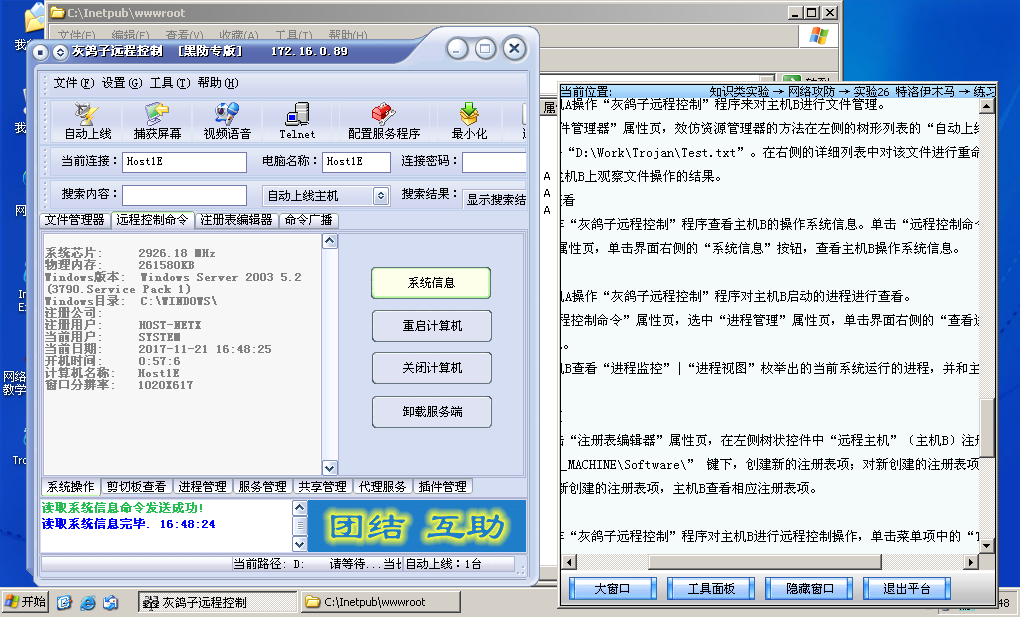The width and height of the screenshot is (1020, 617).
Task: Switch to 注册表编辑器 tab
Action: 236,220
